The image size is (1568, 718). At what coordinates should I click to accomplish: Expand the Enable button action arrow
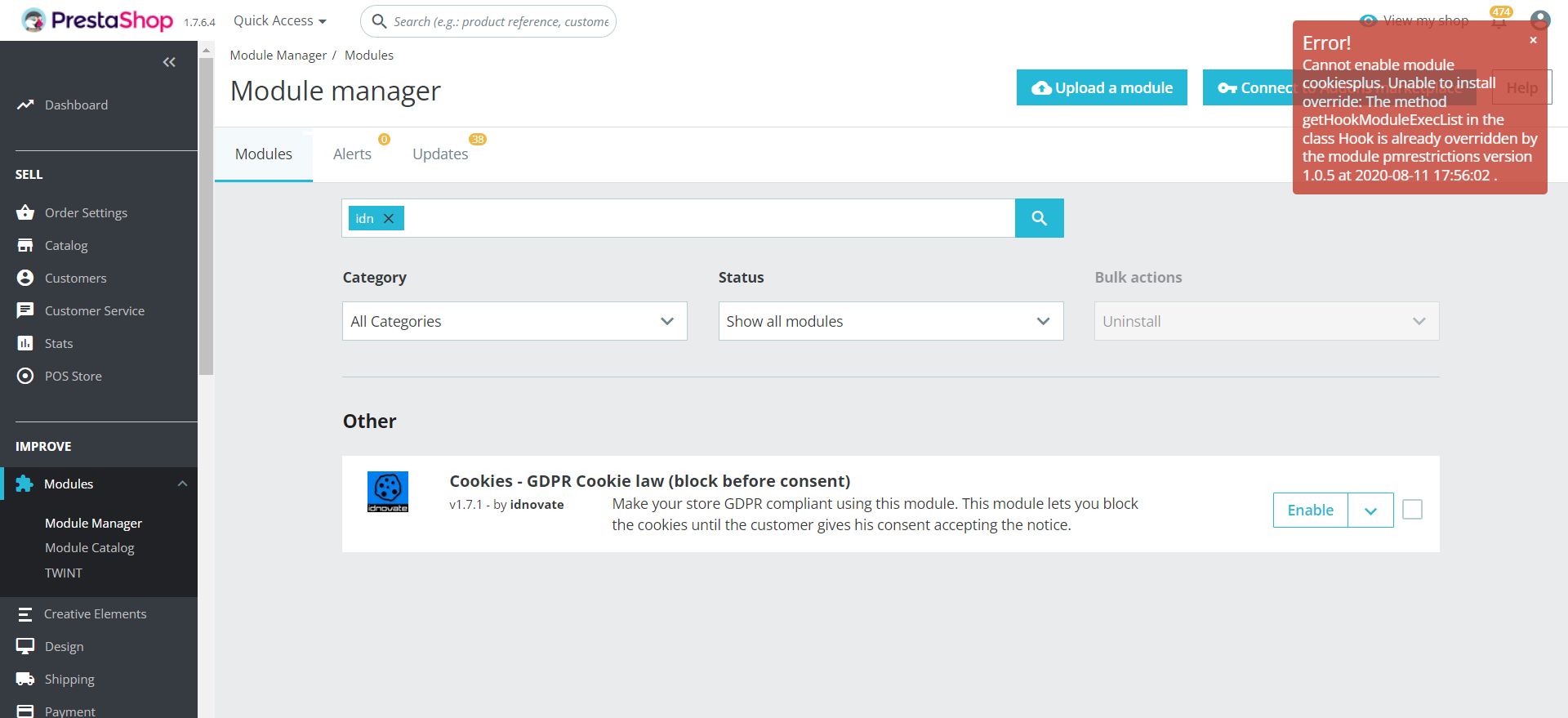[x=1370, y=511]
